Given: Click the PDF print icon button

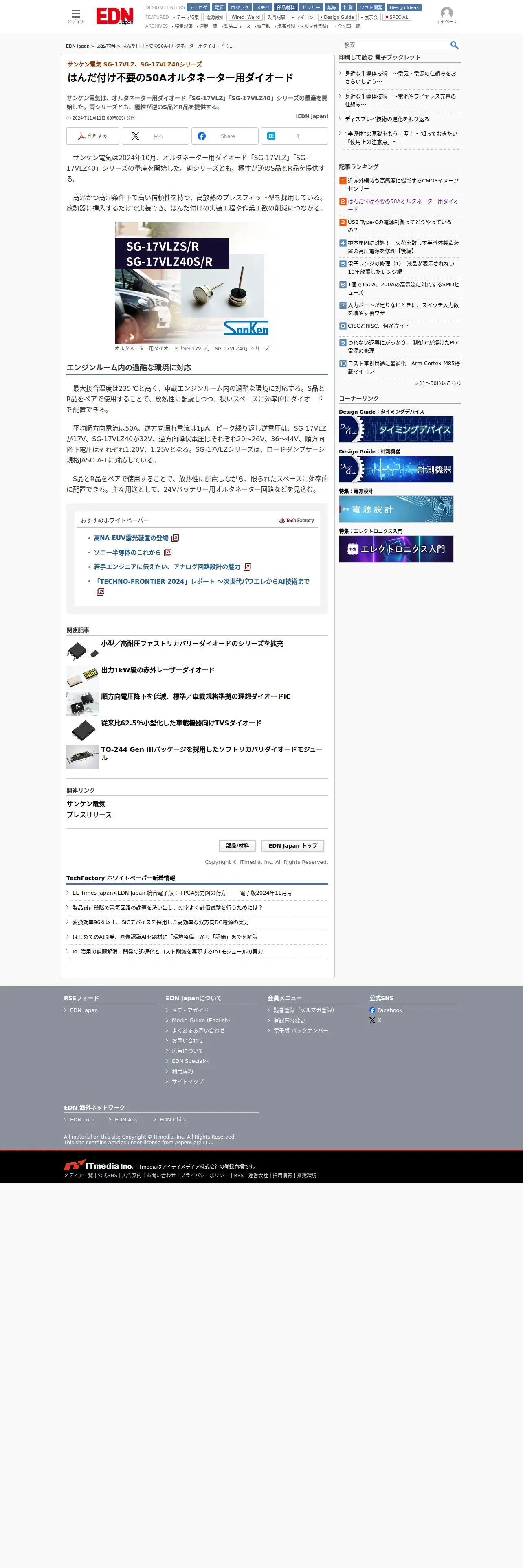Looking at the screenshot, I should 92,136.
